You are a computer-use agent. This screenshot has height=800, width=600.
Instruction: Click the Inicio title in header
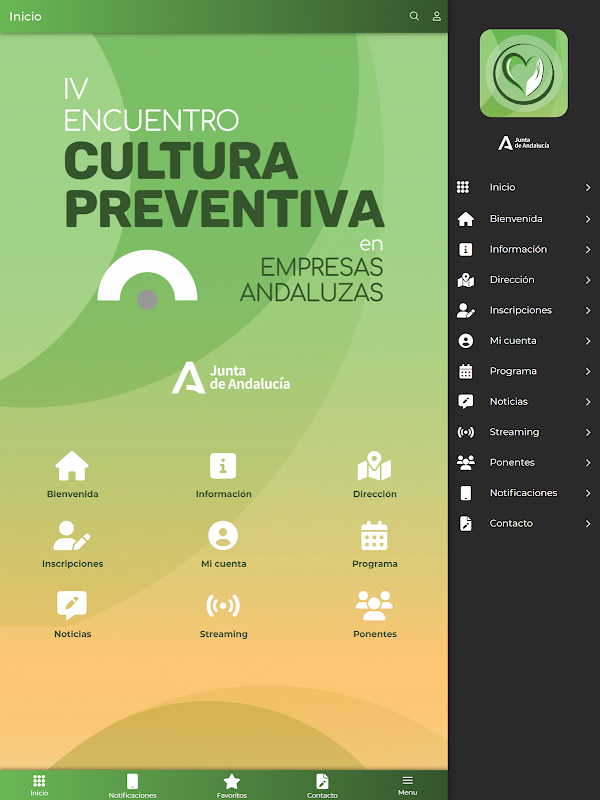[26, 16]
